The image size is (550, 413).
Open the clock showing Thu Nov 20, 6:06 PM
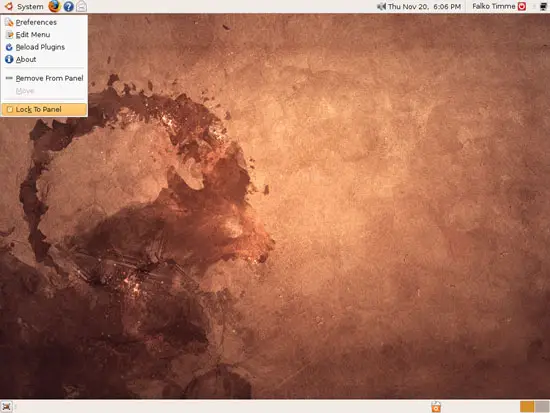point(424,7)
